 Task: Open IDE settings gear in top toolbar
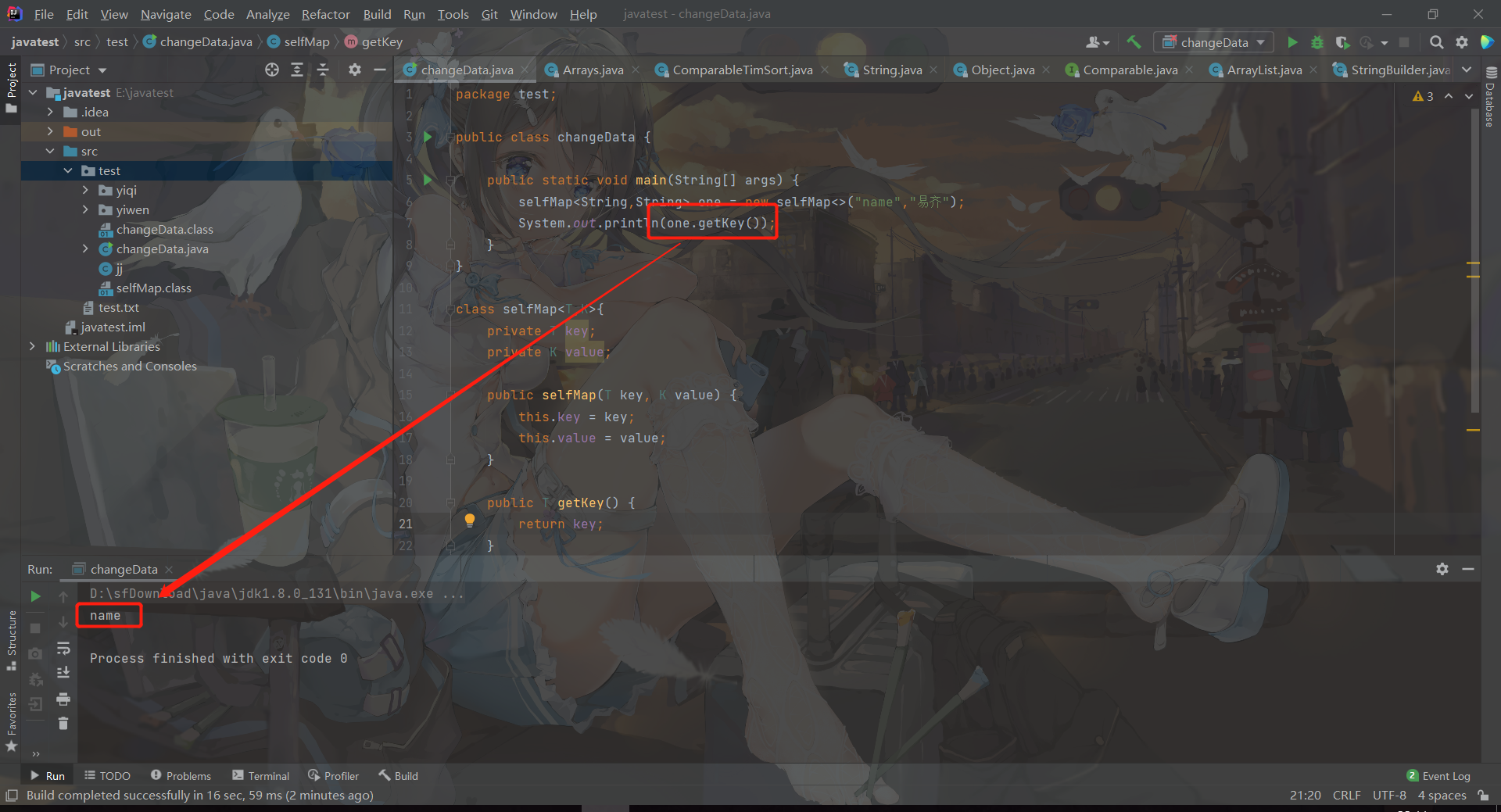click(x=1462, y=42)
